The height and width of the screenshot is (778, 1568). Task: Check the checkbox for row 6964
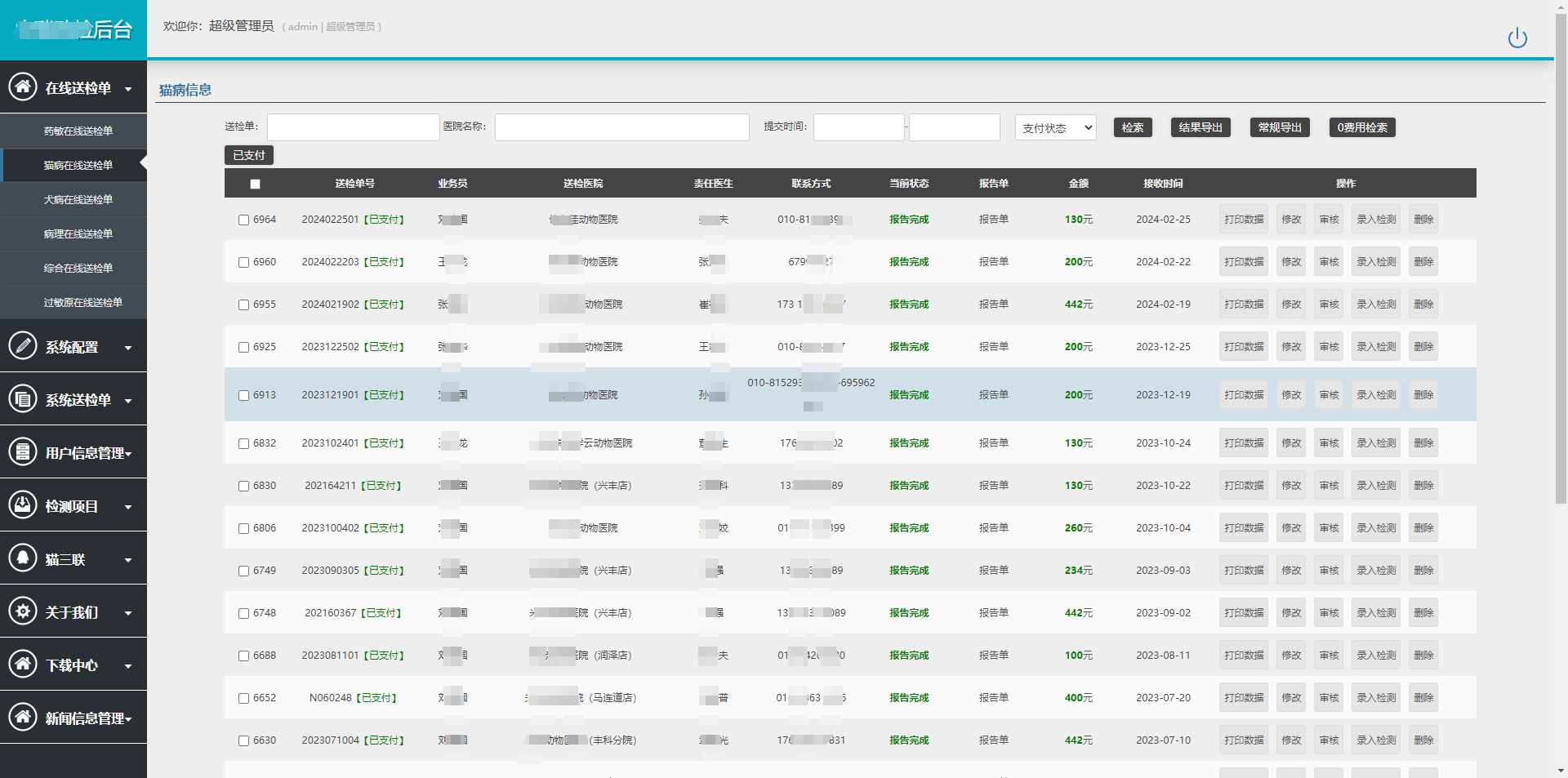(243, 220)
